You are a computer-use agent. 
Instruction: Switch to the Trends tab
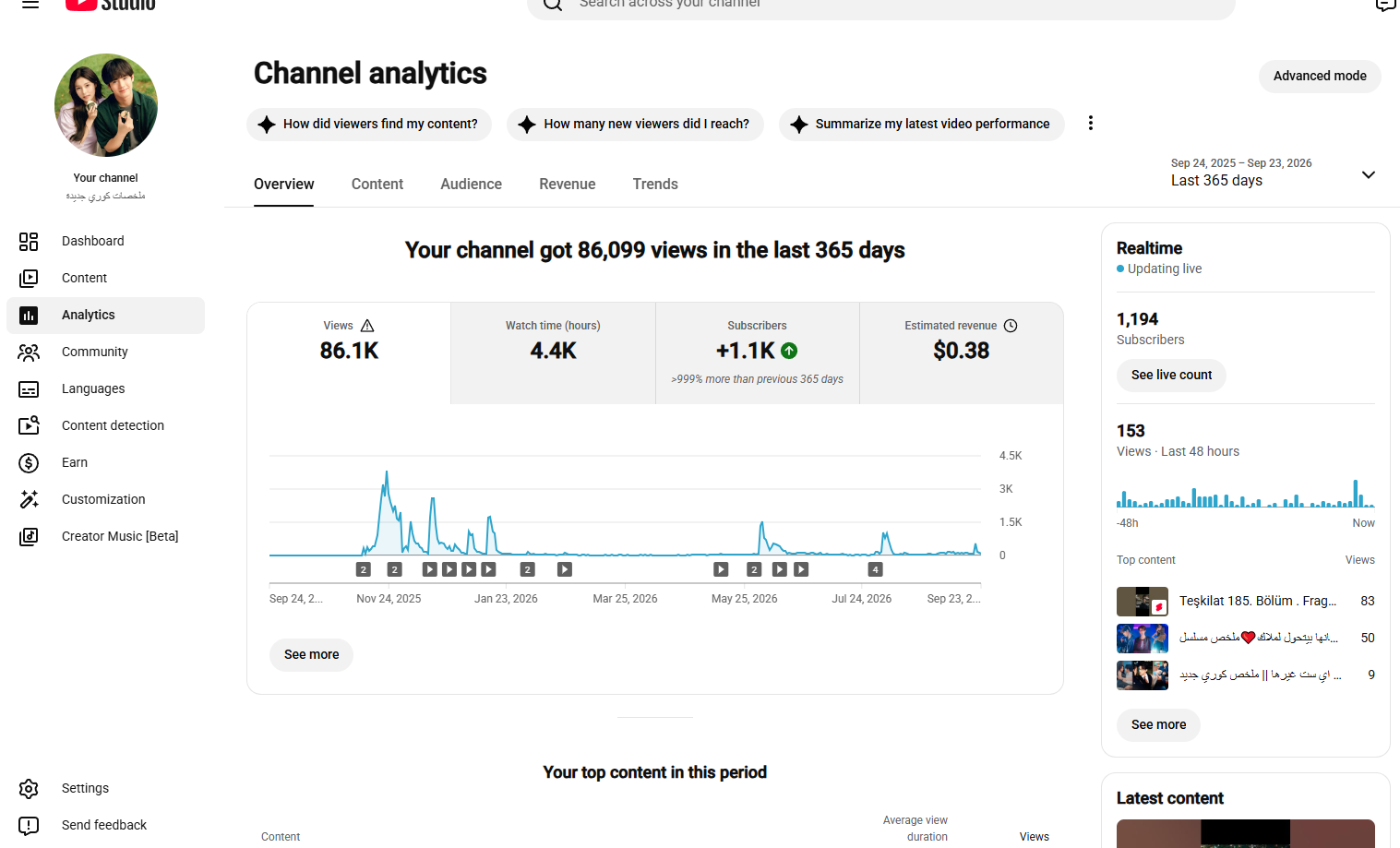click(x=655, y=185)
